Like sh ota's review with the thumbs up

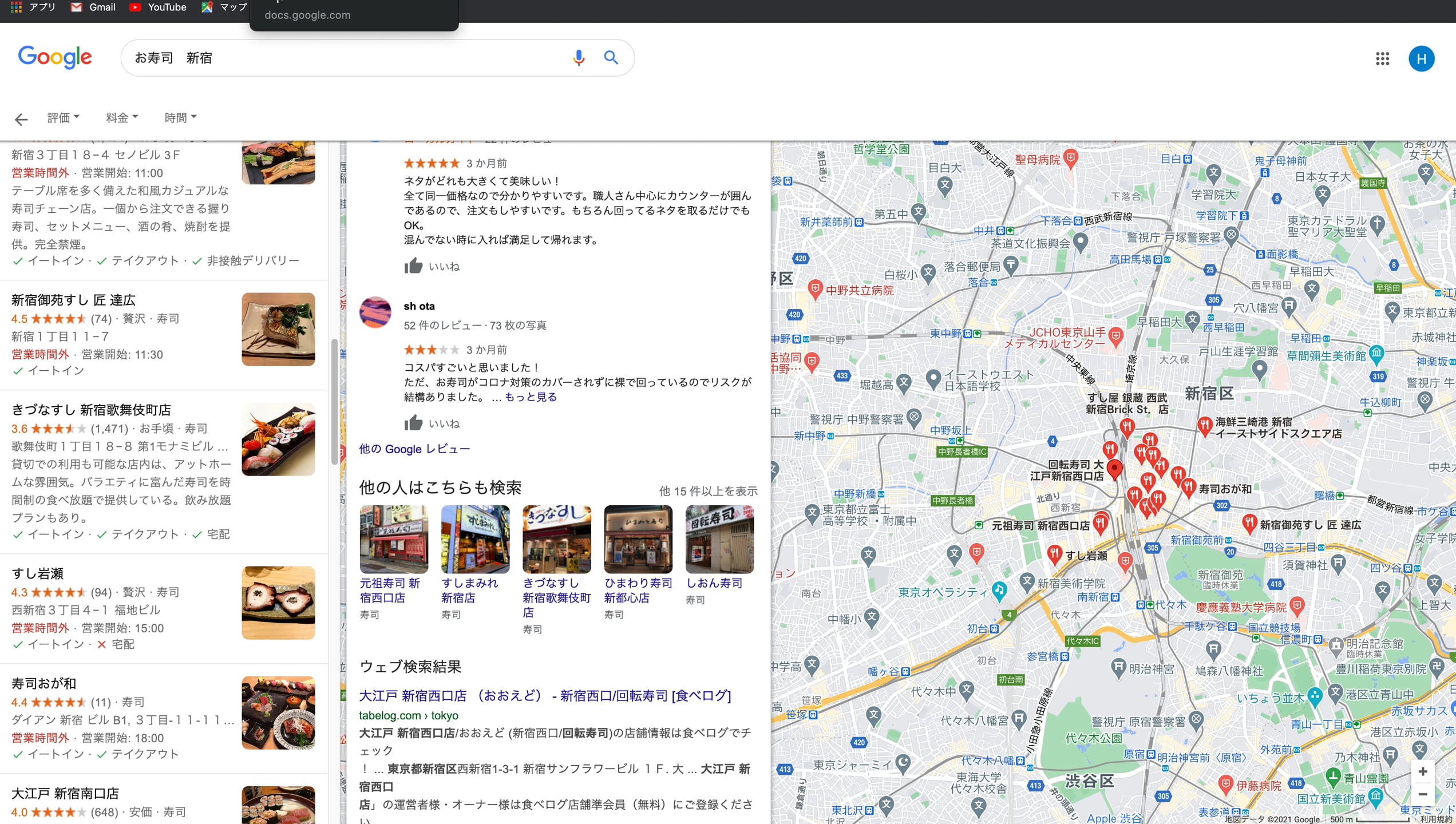pyautogui.click(x=413, y=422)
